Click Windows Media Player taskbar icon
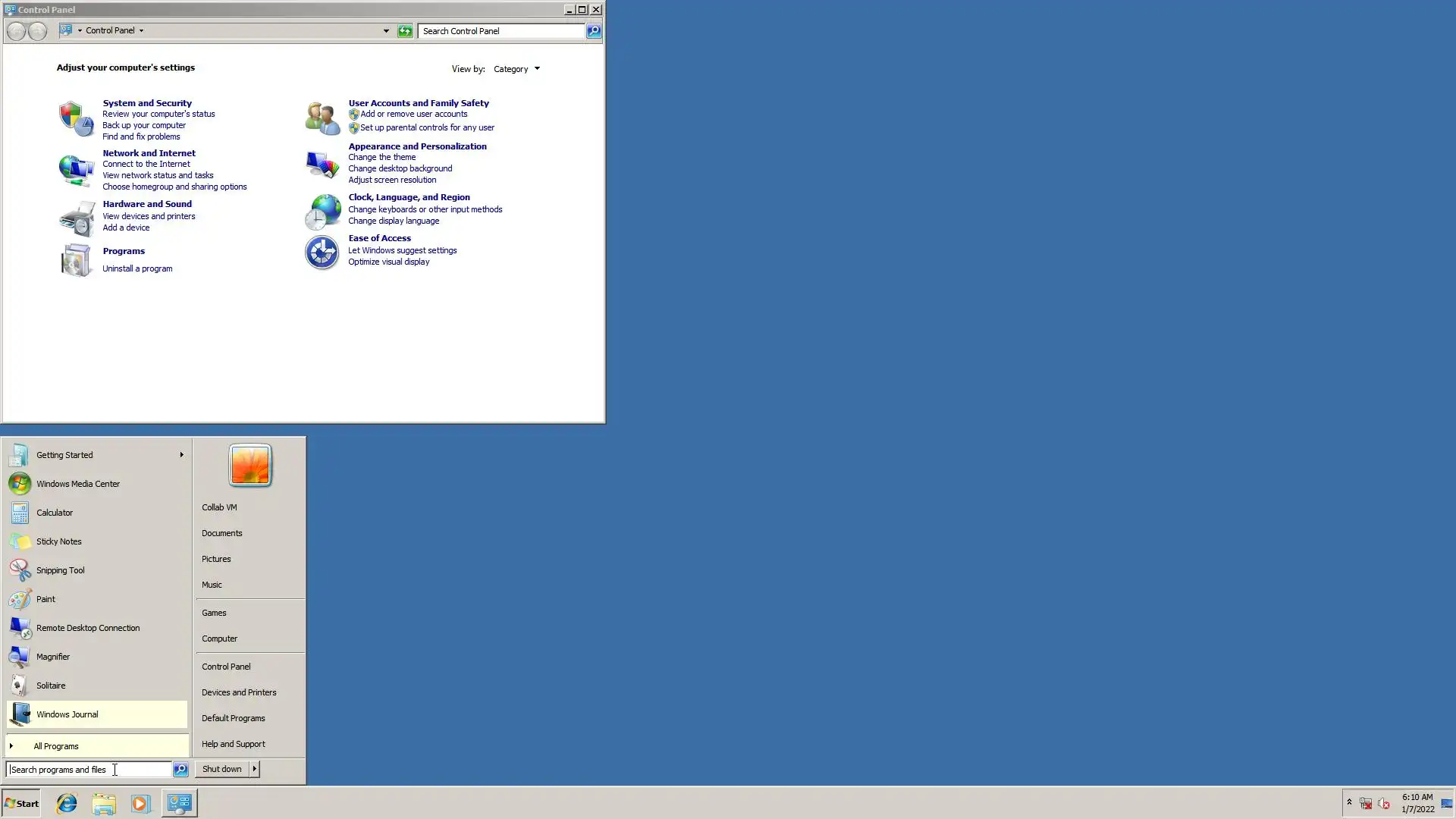The height and width of the screenshot is (819, 1456). point(140,803)
